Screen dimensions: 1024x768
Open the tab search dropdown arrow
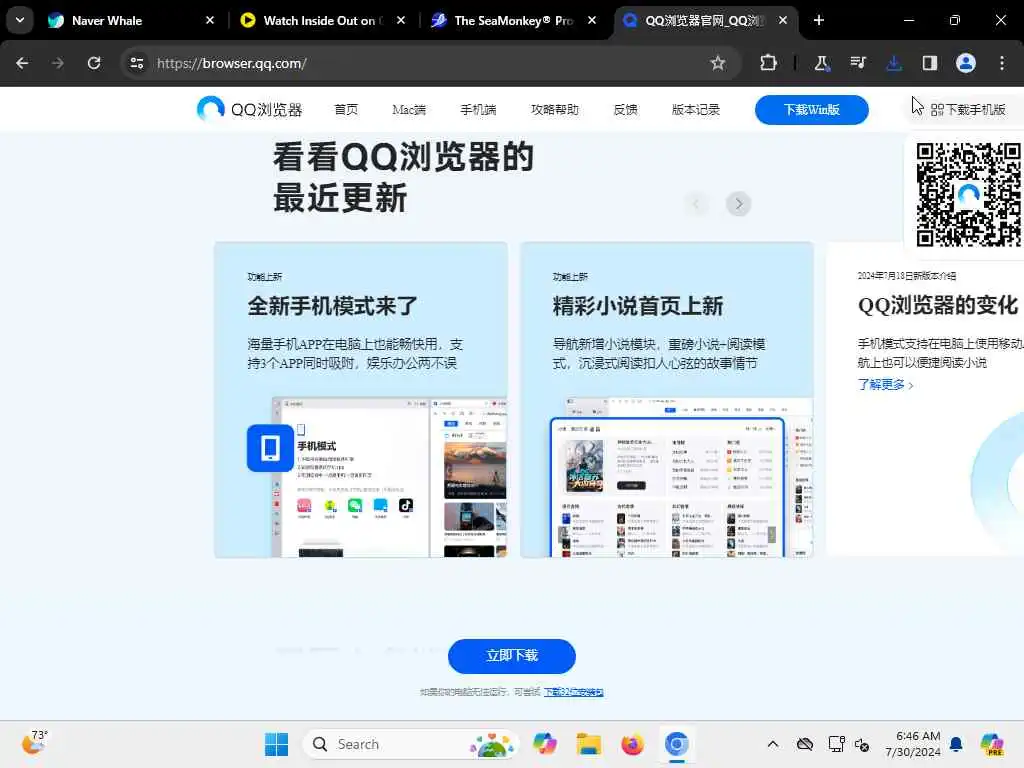pyautogui.click(x=20, y=20)
